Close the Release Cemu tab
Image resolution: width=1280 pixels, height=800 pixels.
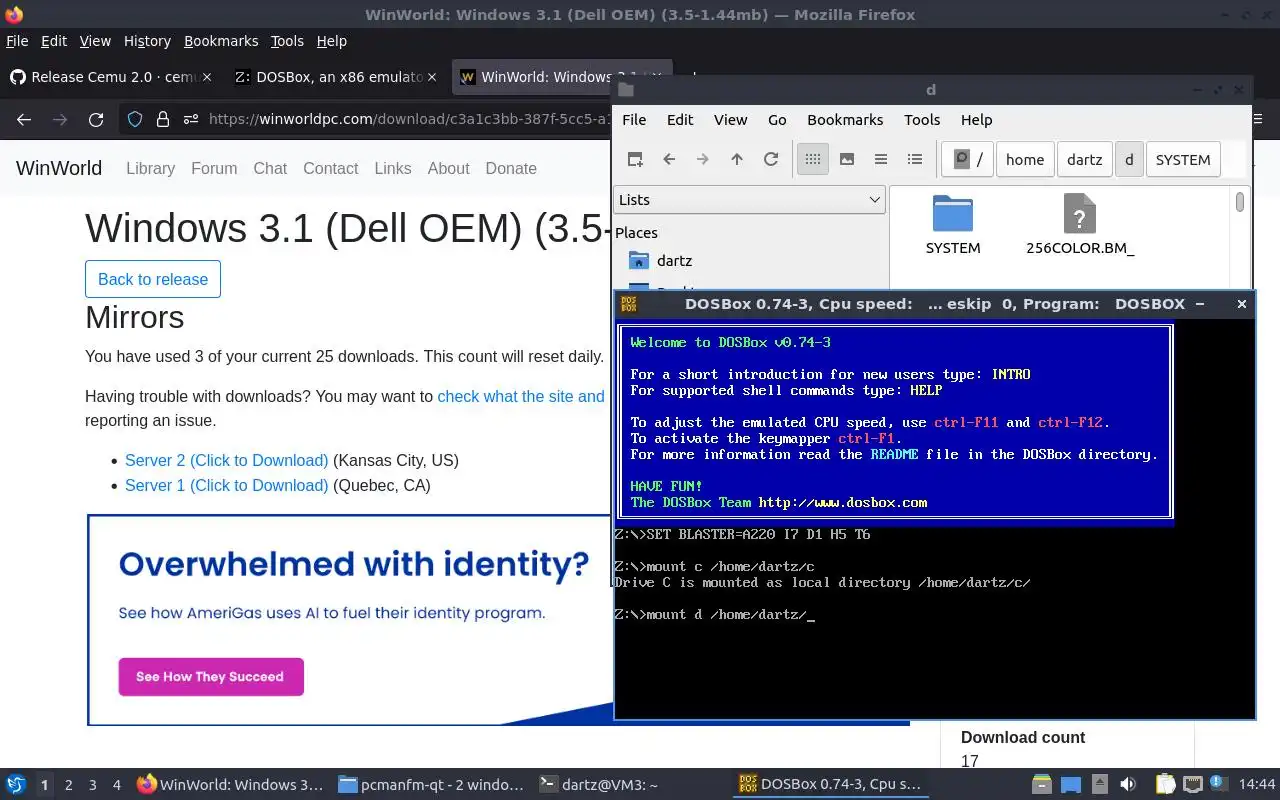click(x=207, y=77)
